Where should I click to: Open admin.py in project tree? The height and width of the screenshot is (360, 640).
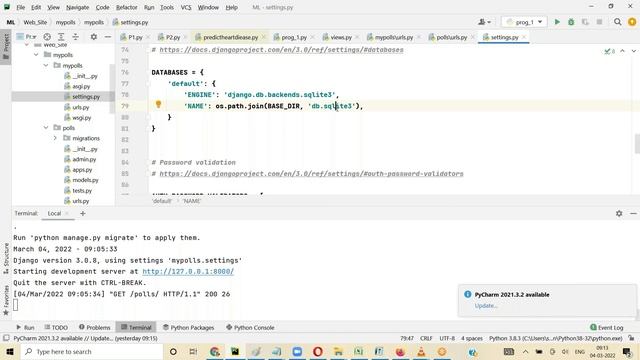(84, 159)
